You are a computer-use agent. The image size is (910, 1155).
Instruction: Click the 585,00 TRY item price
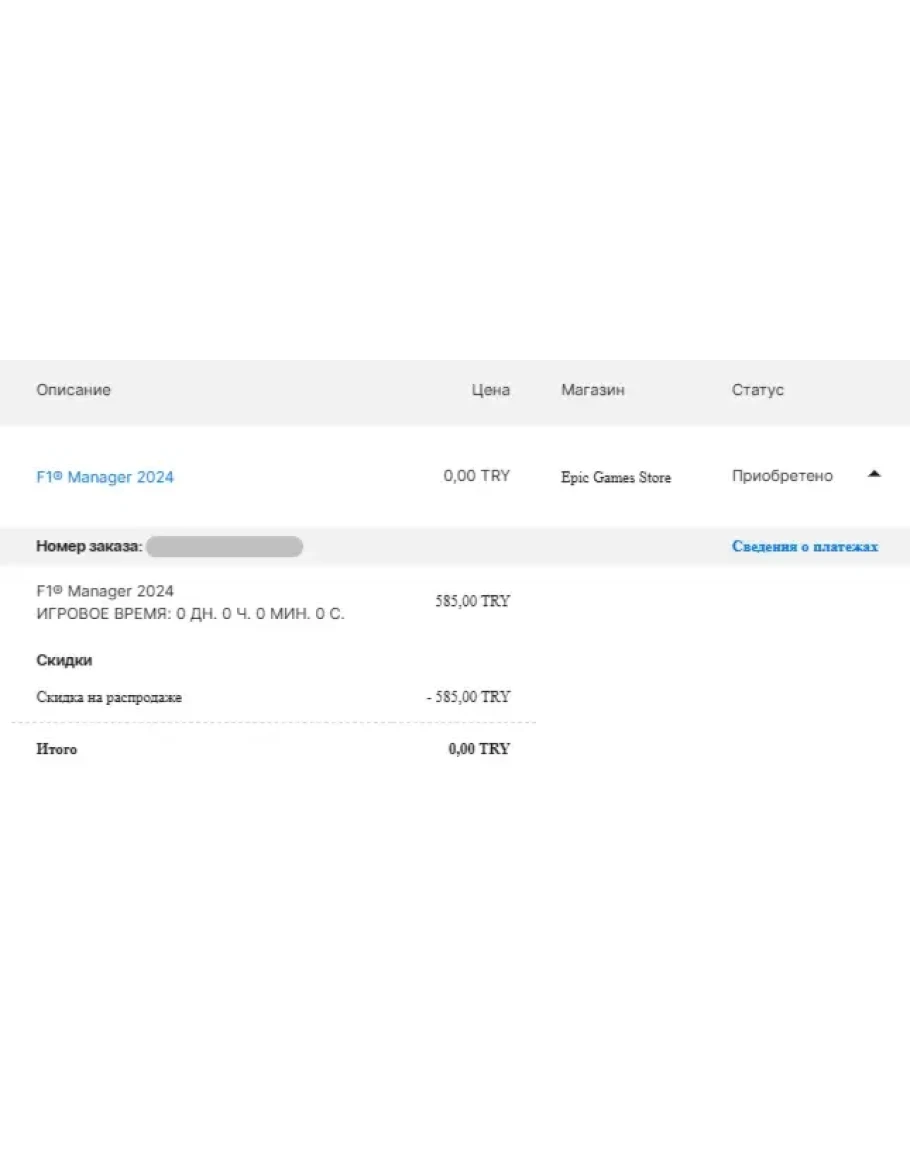tap(472, 601)
